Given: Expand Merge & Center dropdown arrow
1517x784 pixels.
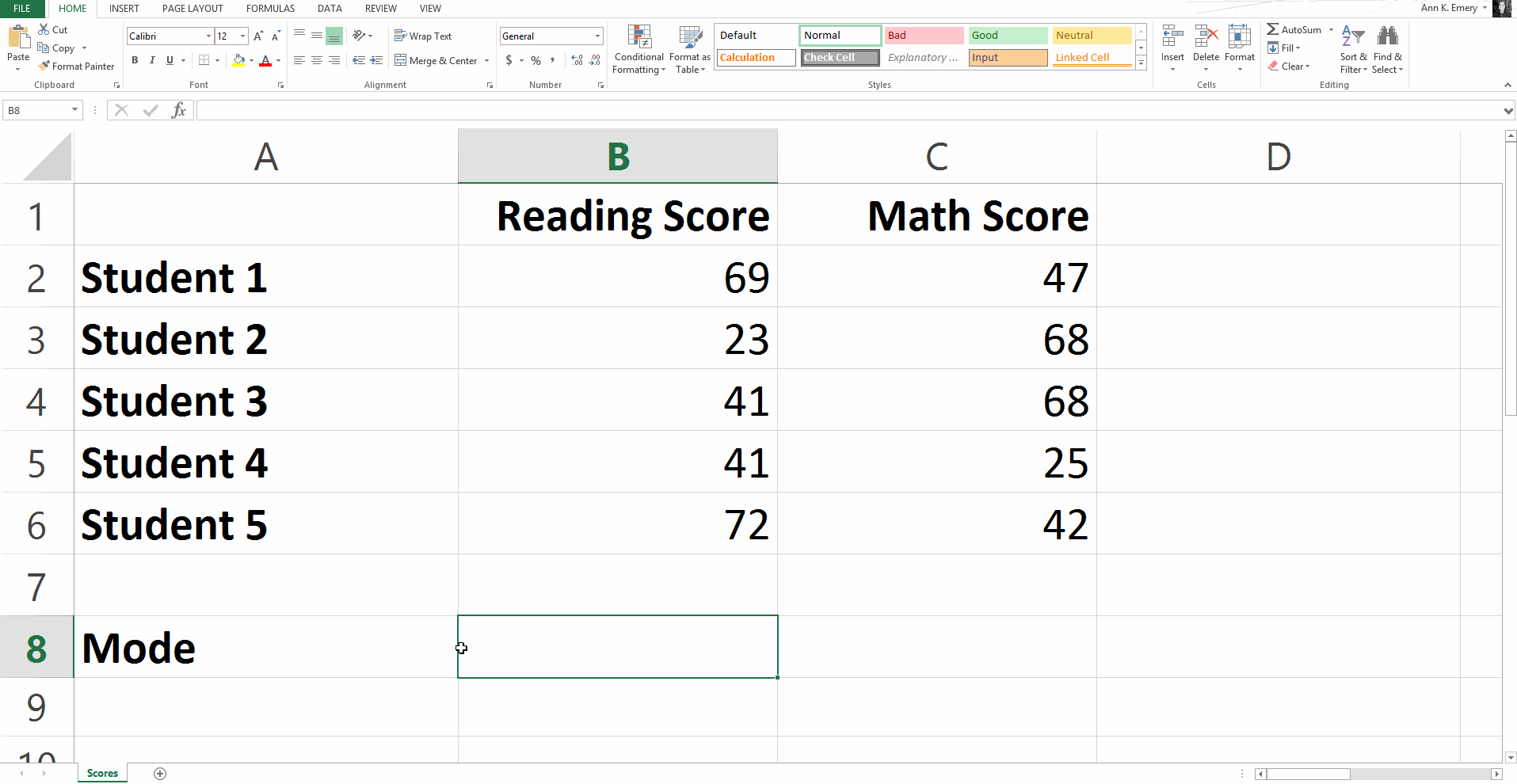Looking at the screenshot, I should coord(486,61).
